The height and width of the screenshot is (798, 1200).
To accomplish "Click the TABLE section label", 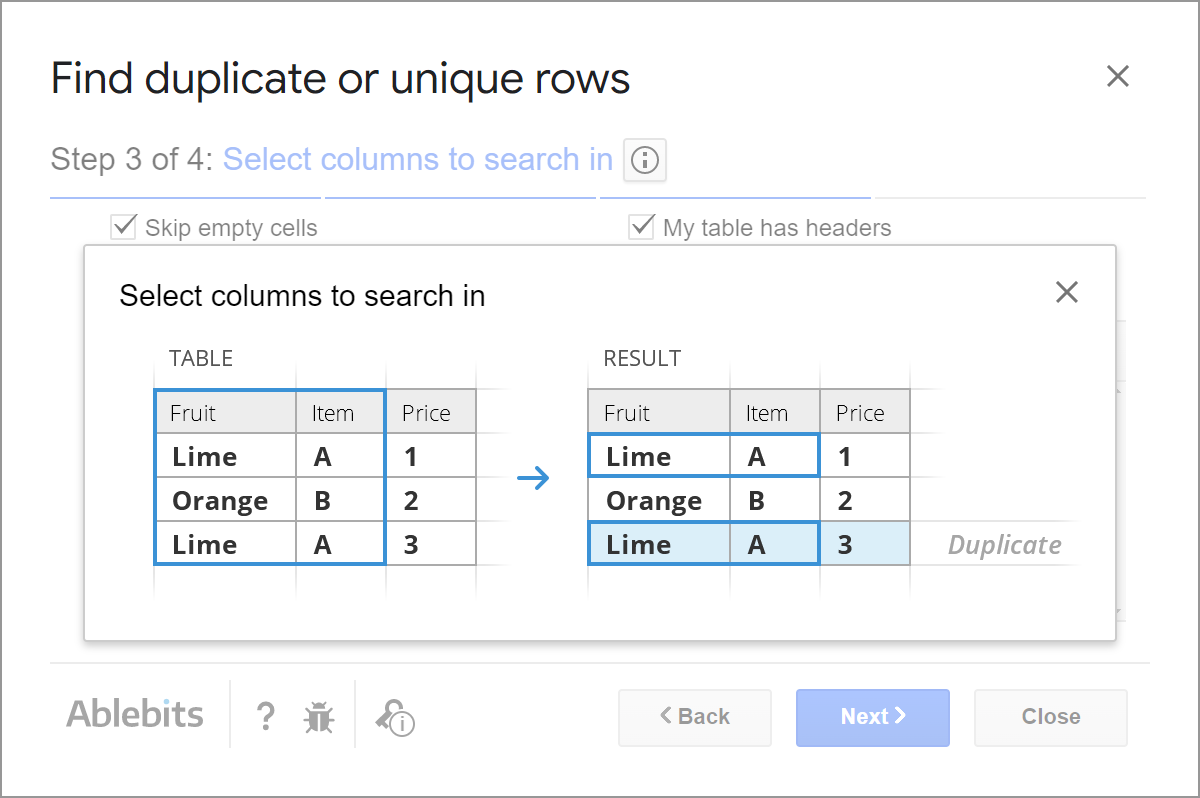I will (201, 358).
